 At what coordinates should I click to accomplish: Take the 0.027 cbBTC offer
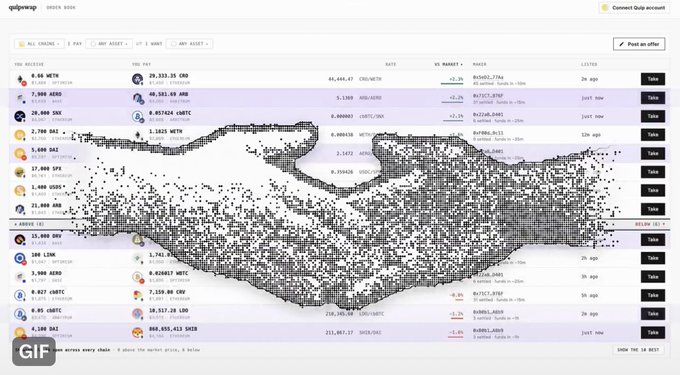click(x=653, y=295)
